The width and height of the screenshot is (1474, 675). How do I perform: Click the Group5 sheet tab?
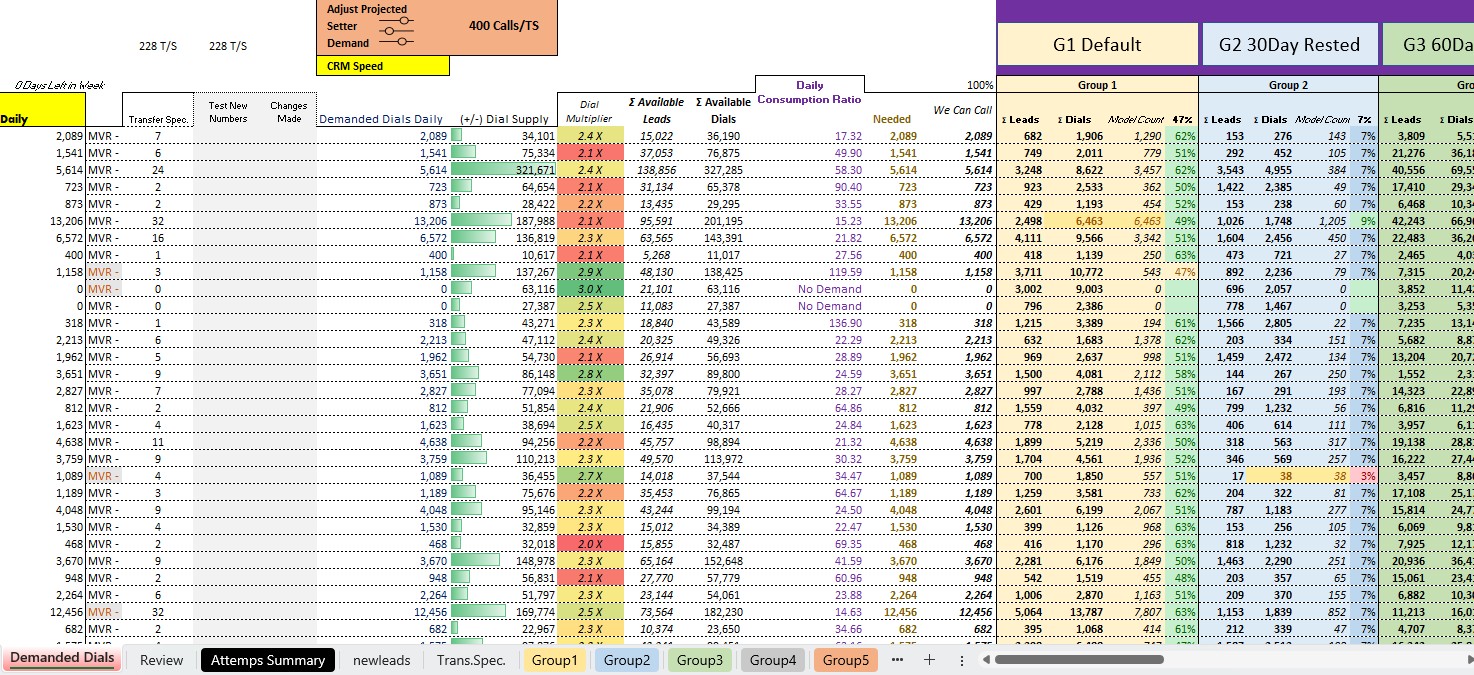[x=845, y=660]
